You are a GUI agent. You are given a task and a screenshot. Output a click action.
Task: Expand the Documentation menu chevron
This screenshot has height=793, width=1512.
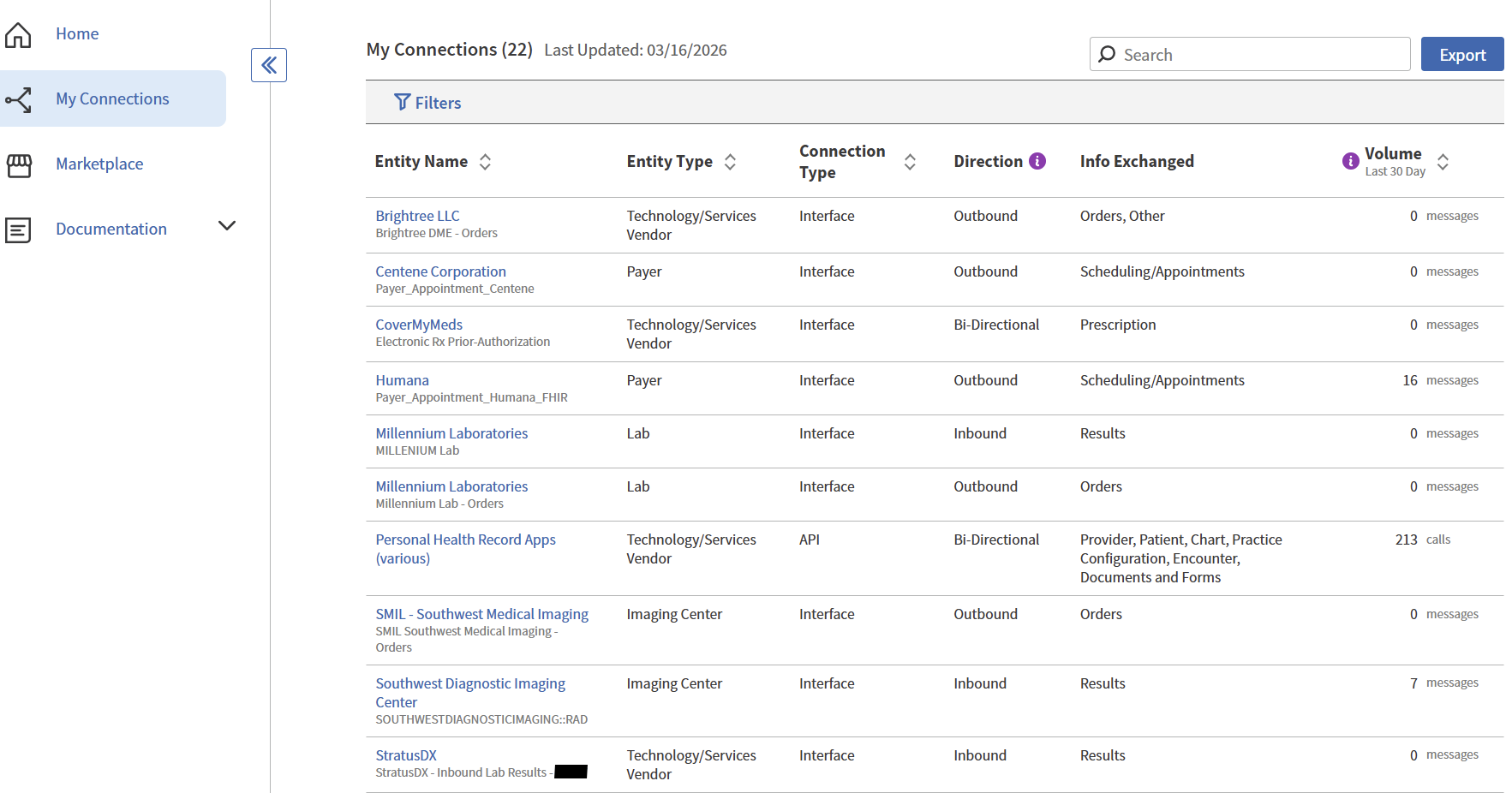coord(227,226)
